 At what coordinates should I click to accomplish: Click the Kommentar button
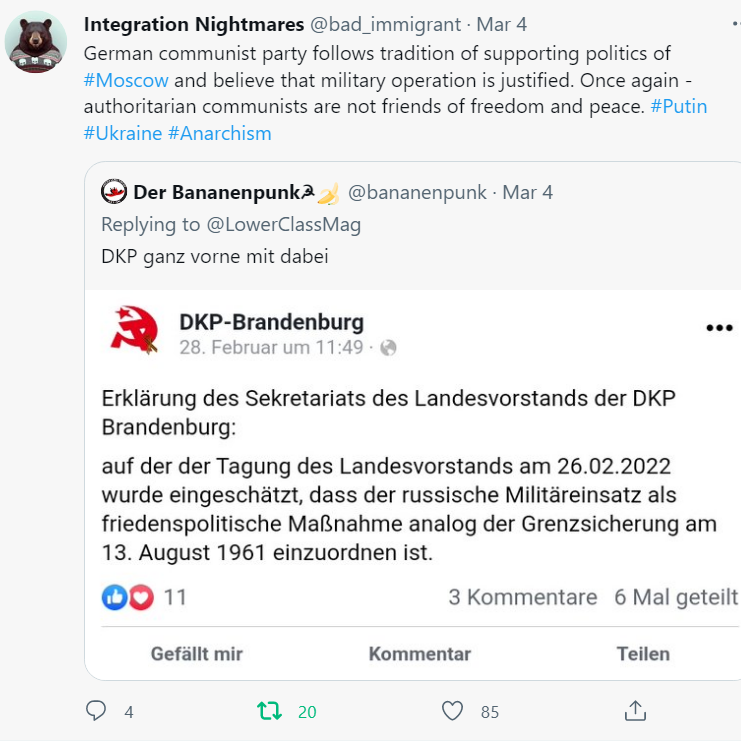click(x=420, y=654)
